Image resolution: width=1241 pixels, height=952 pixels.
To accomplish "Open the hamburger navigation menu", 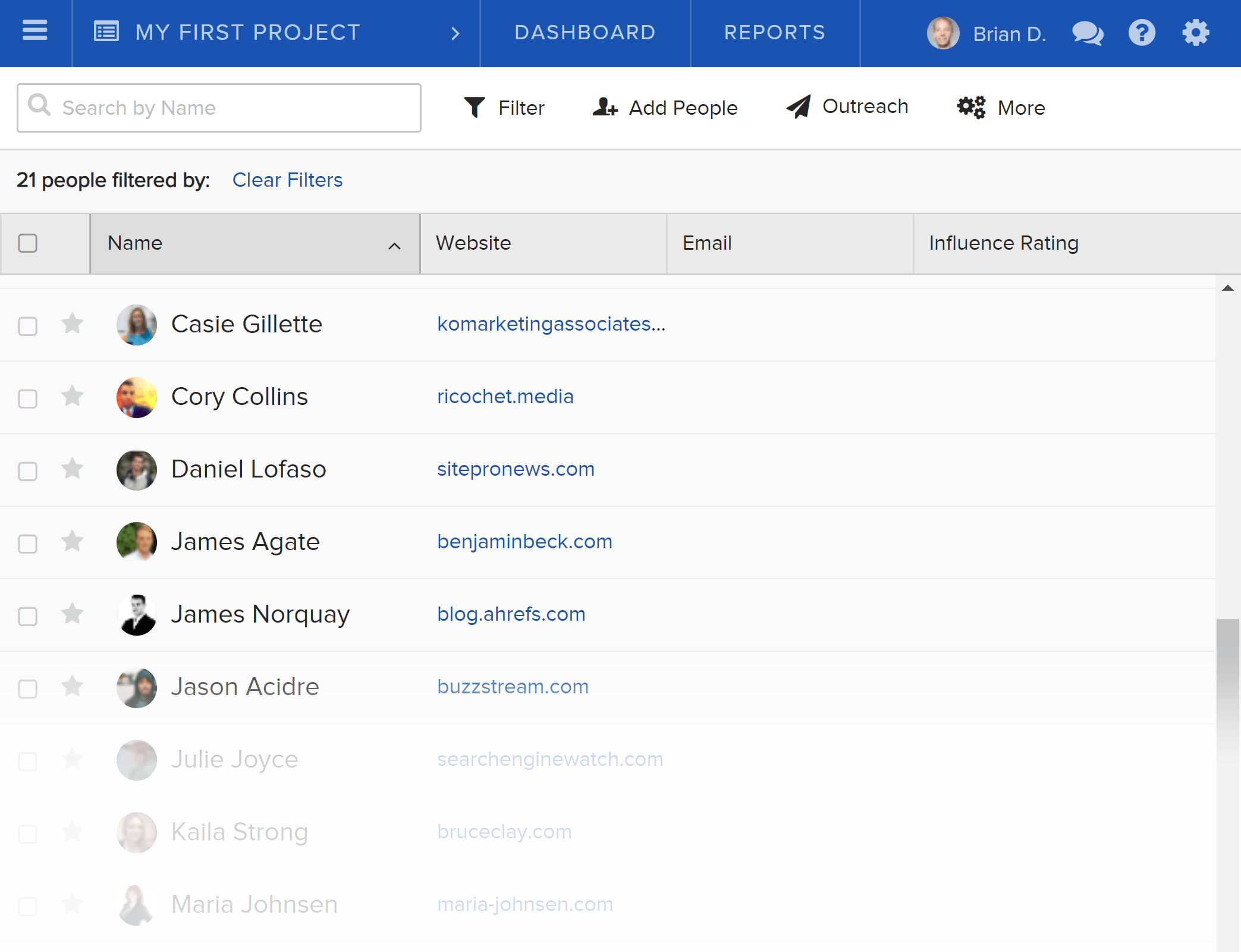I will [35, 31].
